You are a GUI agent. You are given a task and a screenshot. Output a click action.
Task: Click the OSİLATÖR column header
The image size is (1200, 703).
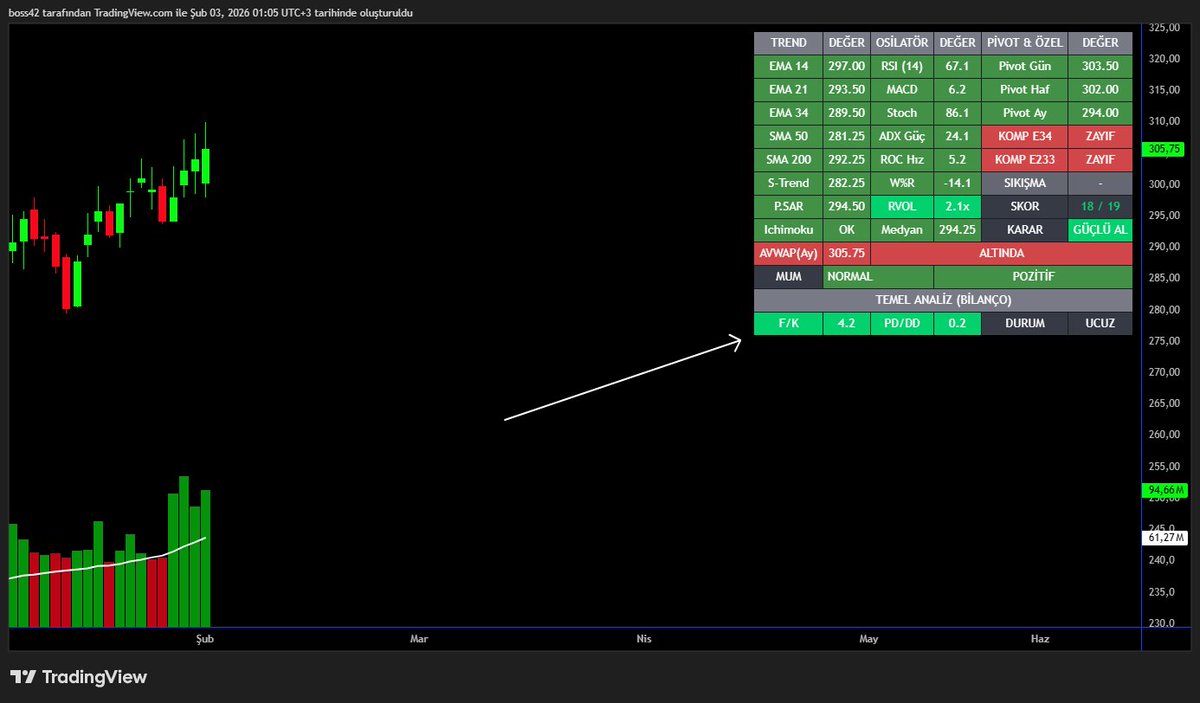click(902, 43)
